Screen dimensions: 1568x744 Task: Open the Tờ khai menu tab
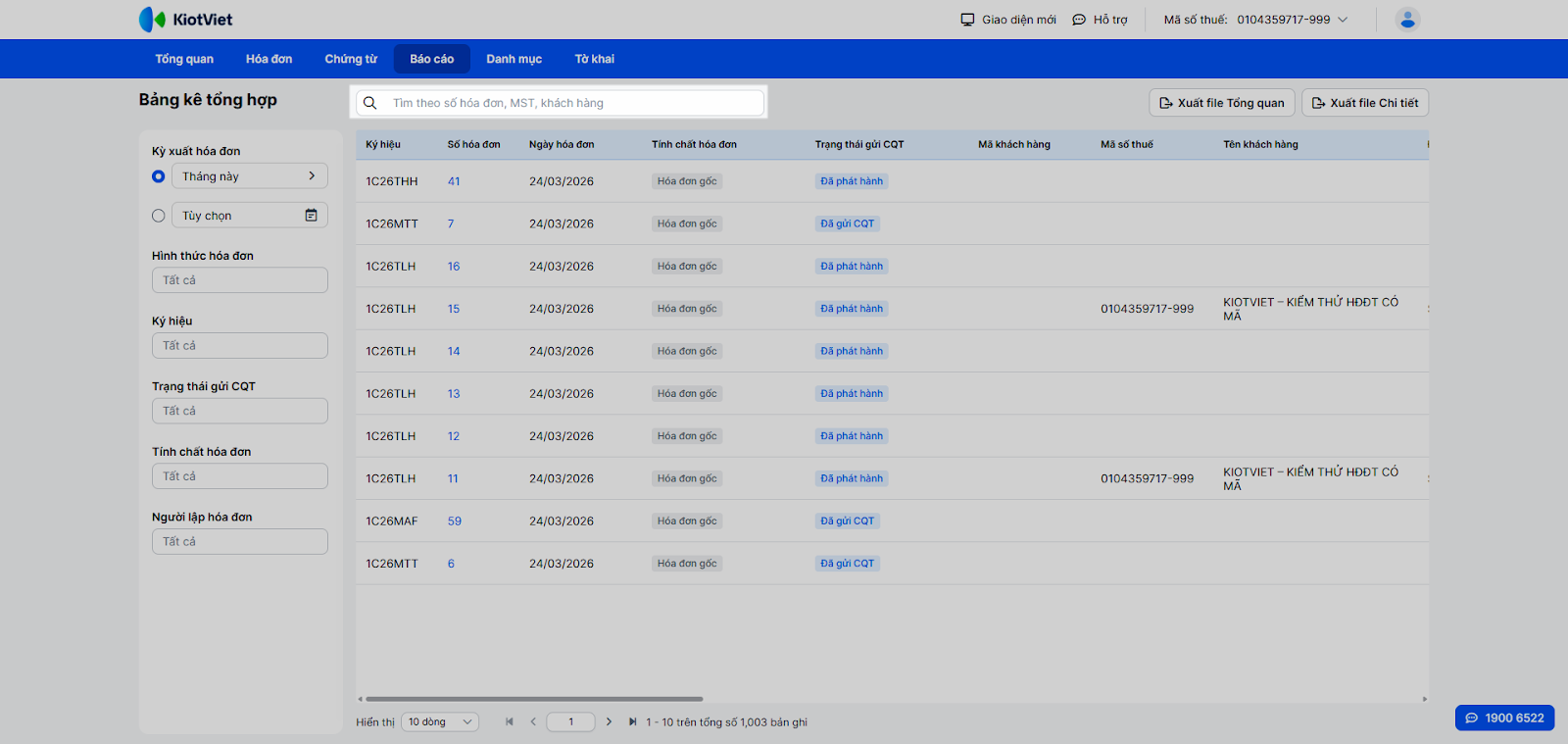pyautogui.click(x=594, y=59)
